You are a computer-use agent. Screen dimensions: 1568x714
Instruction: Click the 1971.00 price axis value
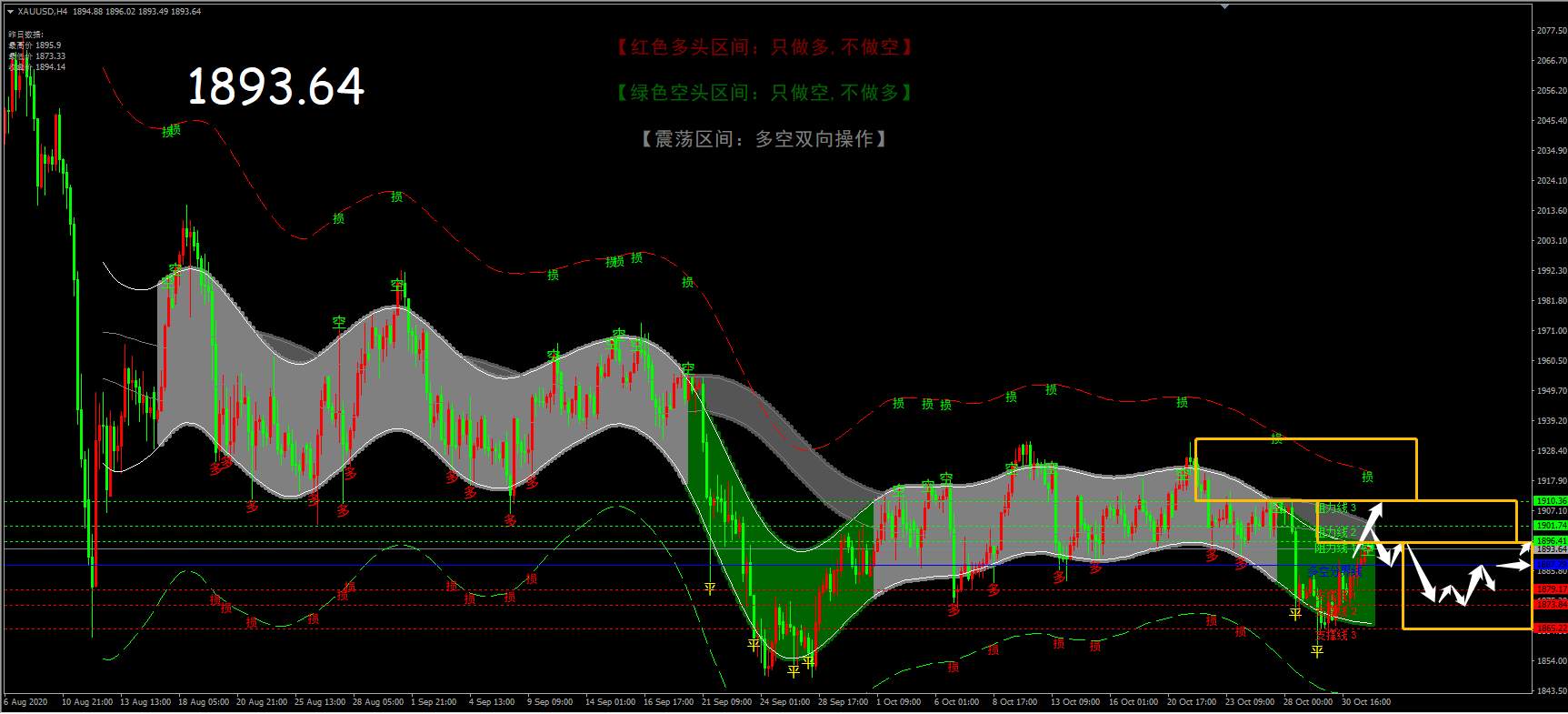pos(1551,330)
